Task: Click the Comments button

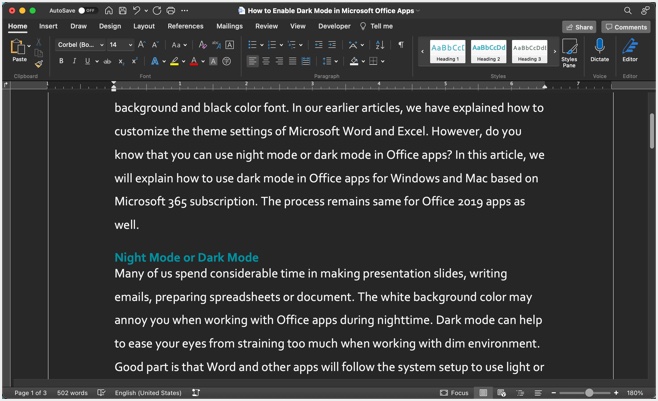Action: [626, 27]
